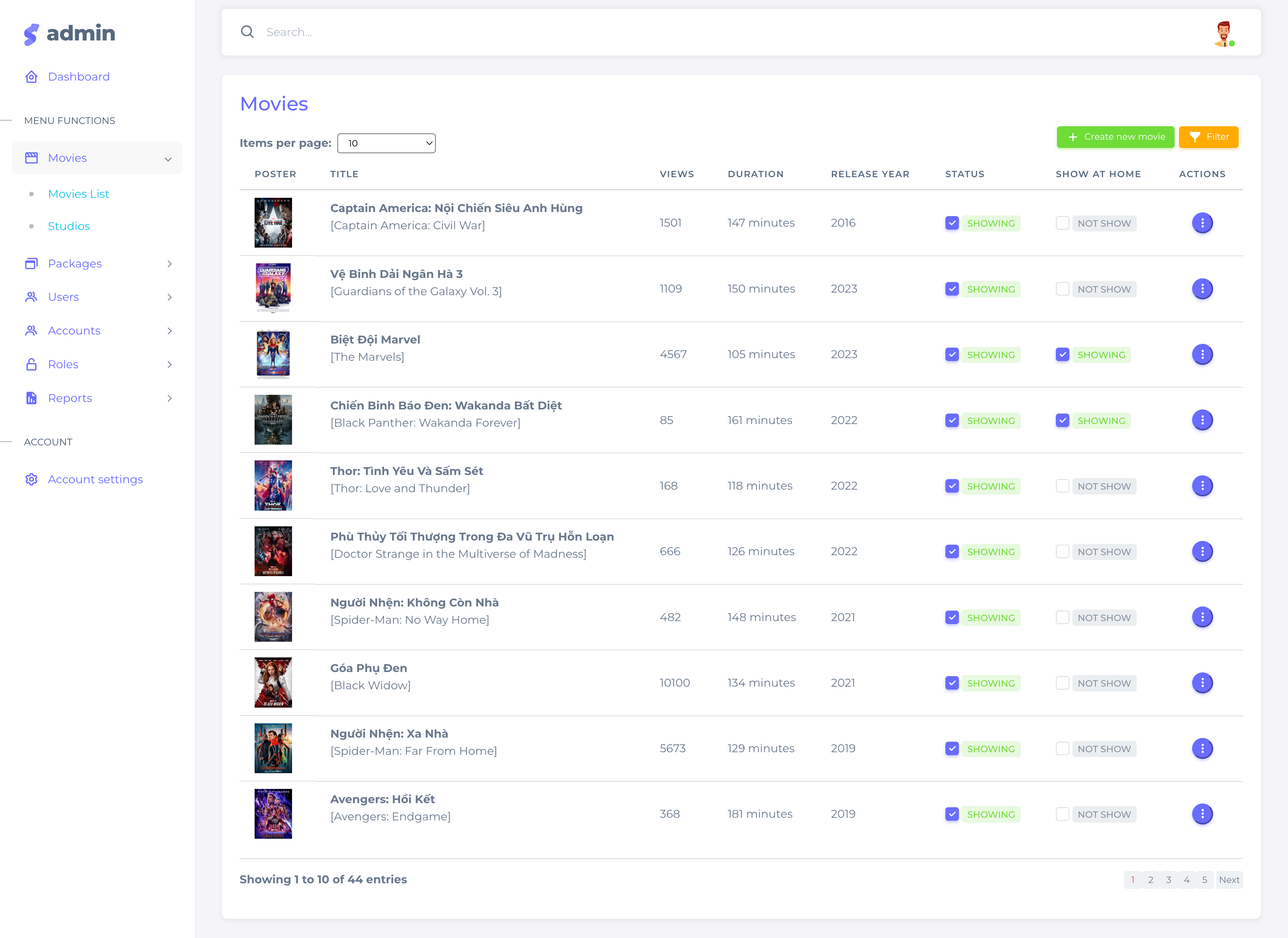Open actions menu for Guardians of the Galaxy Vol. 3
The height and width of the screenshot is (938, 1288).
(x=1202, y=288)
